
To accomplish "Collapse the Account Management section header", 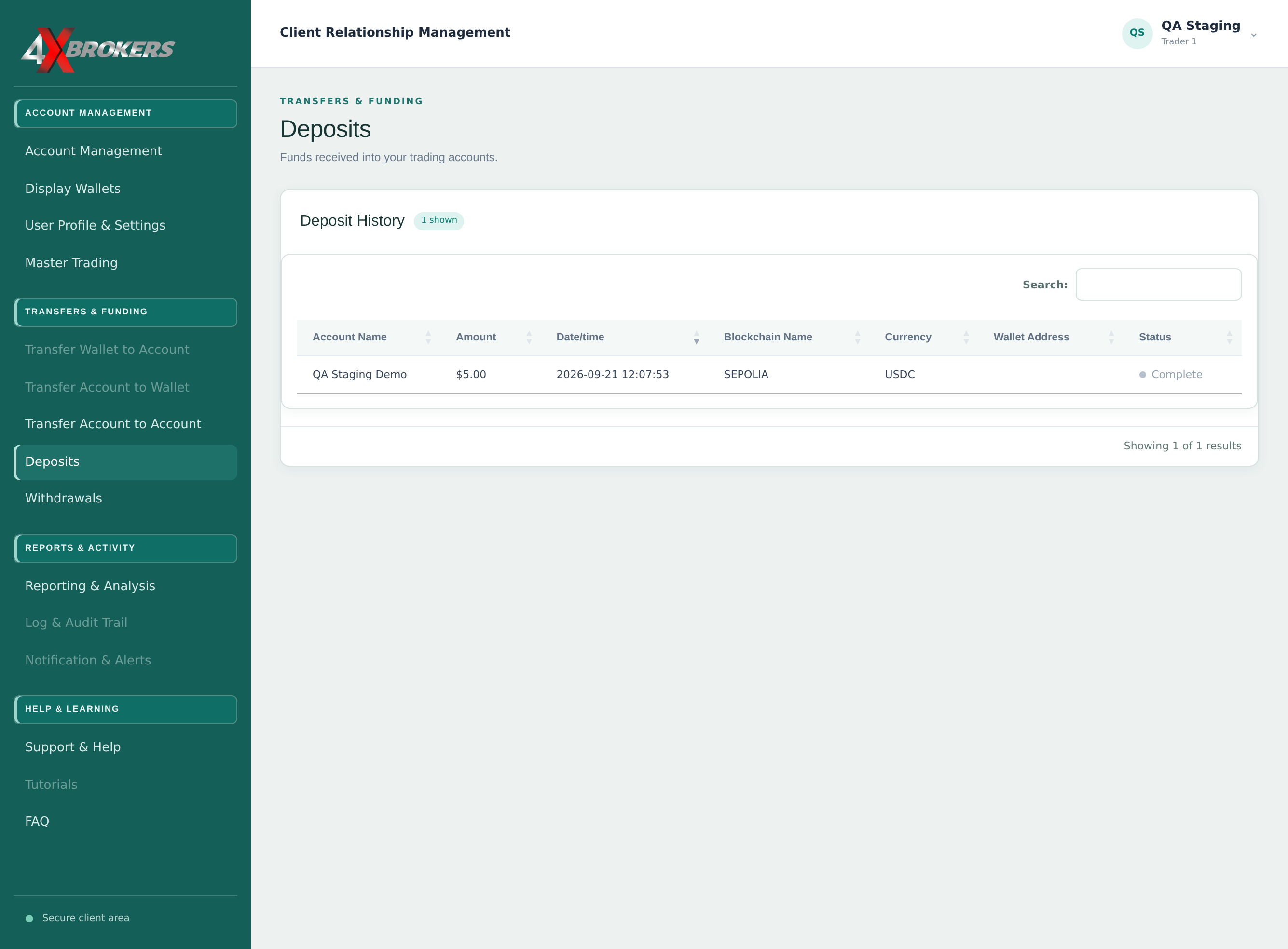I will click(125, 113).
